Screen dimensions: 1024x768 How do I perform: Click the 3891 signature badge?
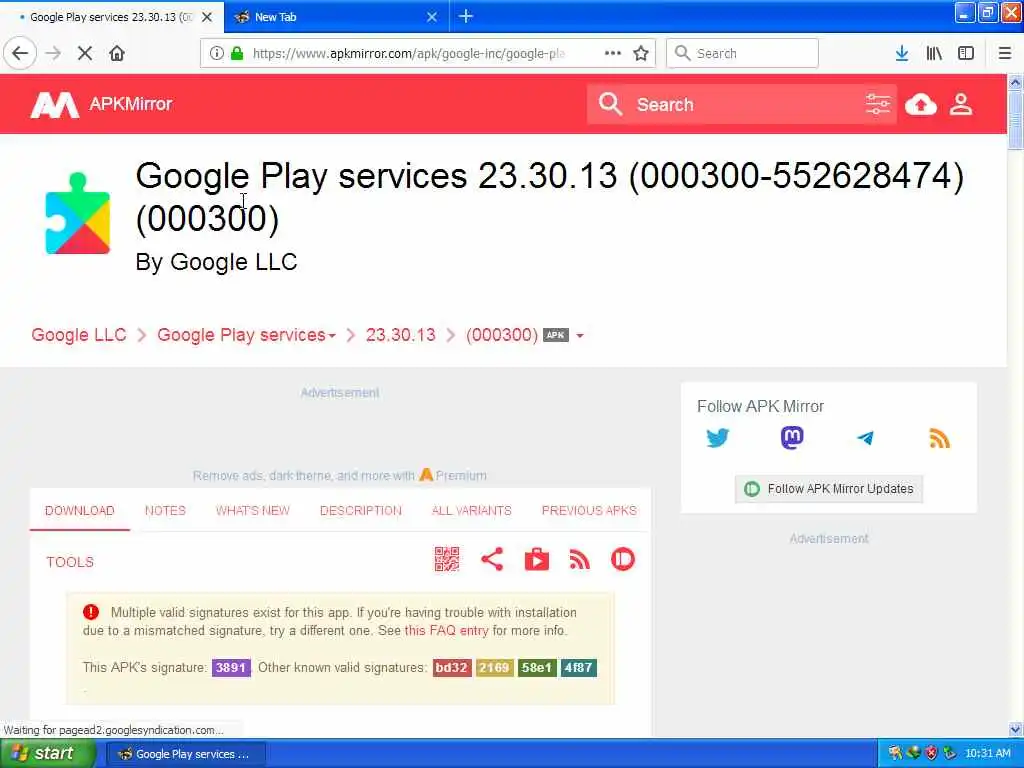click(x=231, y=668)
